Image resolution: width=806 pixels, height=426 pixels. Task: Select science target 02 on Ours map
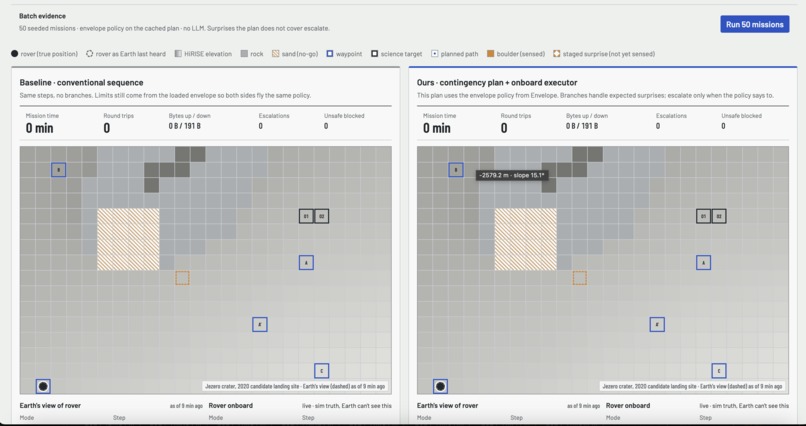719,216
